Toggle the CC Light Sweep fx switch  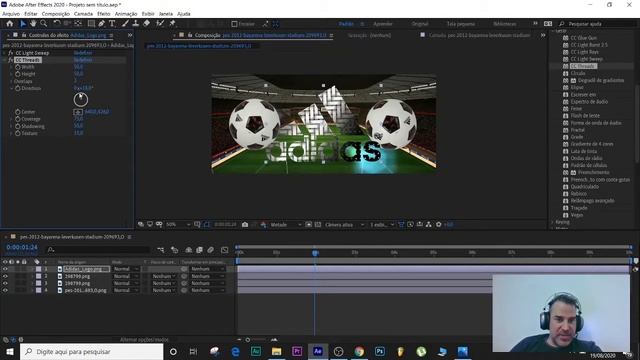coord(11,53)
